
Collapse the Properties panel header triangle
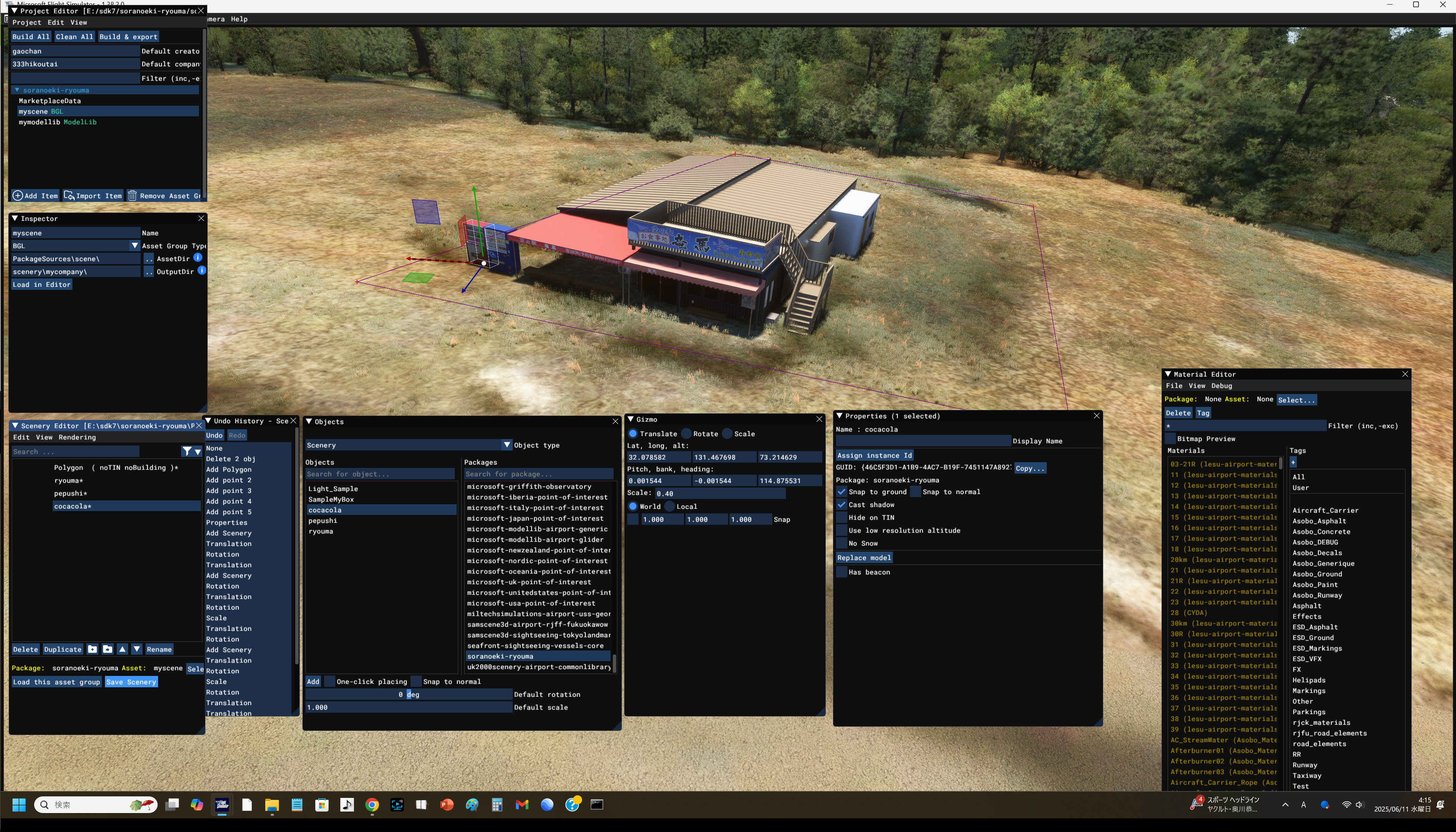tap(839, 415)
